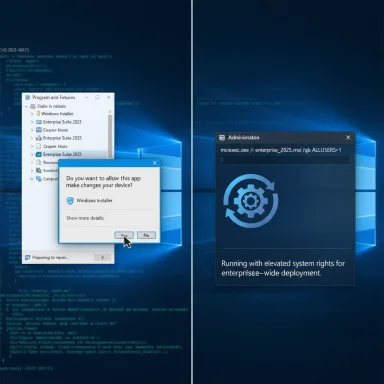
Task: Expand Enterprise Suite 2025 node directly under Windows Installer
Action: pos(32,122)
